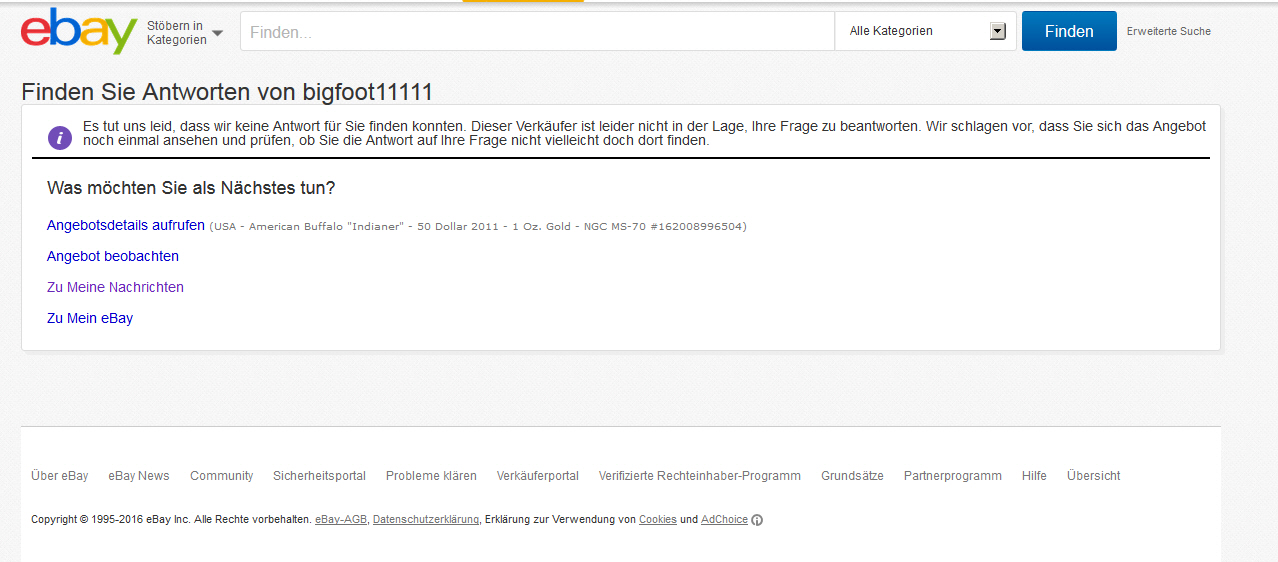This screenshot has height=562, width=1278.
Task: Open Über eBay footer link
Action: (60, 476)
